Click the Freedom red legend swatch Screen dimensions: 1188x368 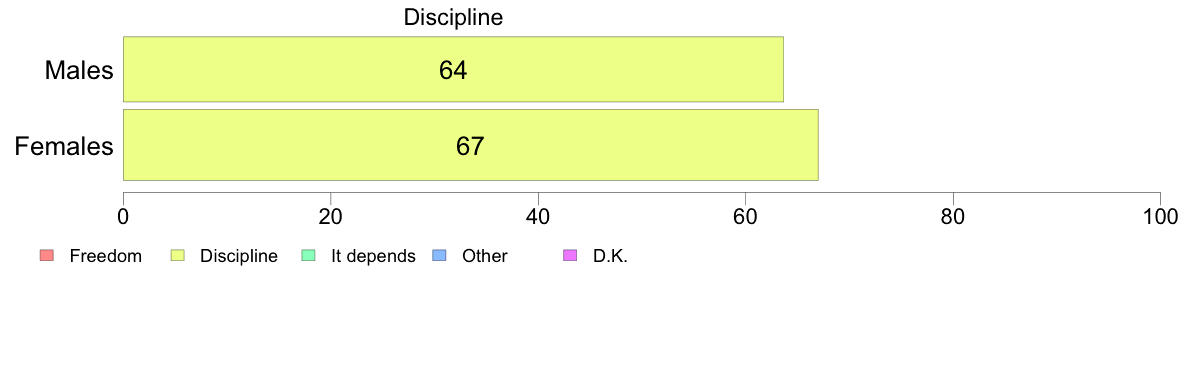45,256
